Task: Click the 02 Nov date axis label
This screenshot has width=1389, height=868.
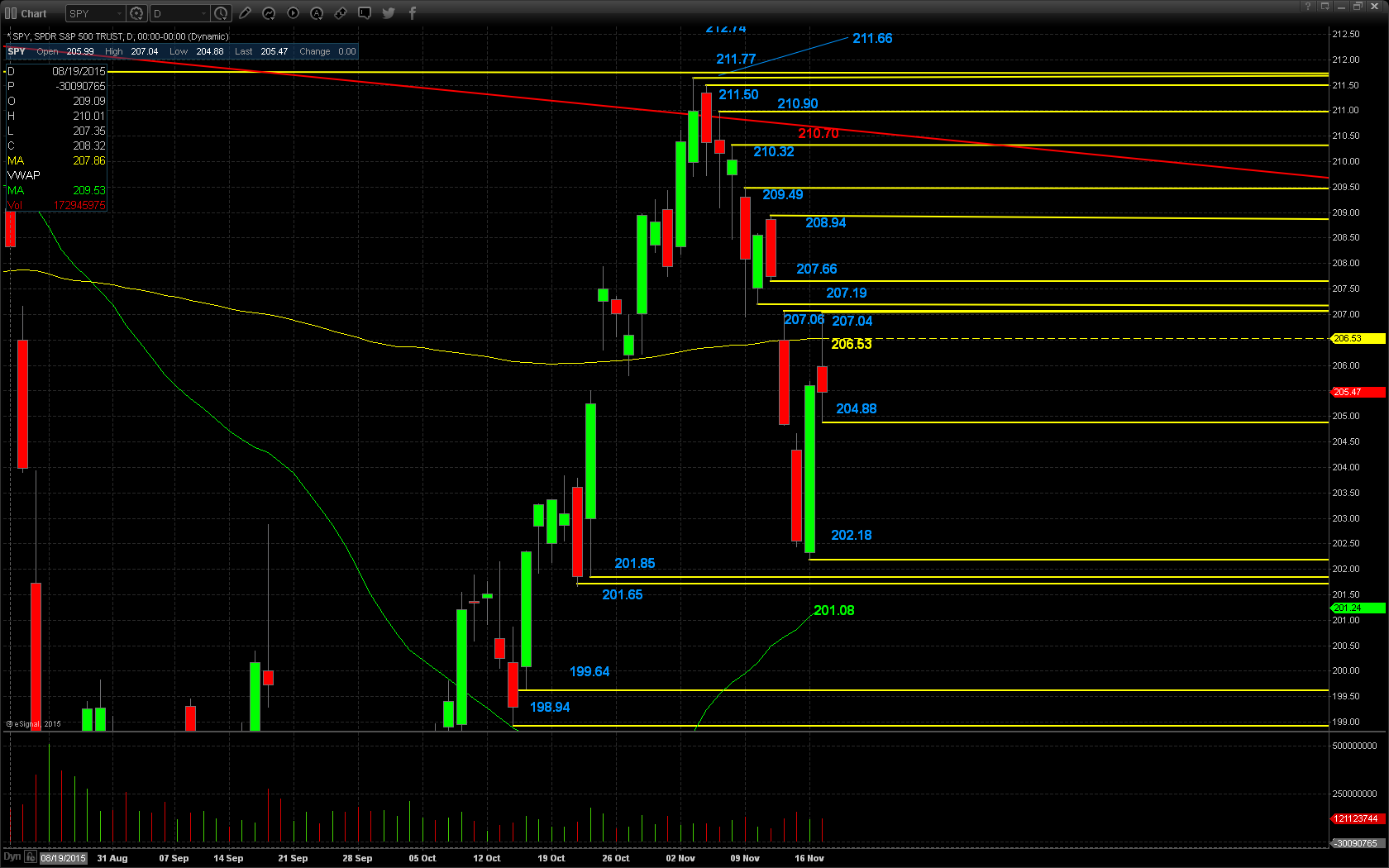Action: [x=680, y=858]
